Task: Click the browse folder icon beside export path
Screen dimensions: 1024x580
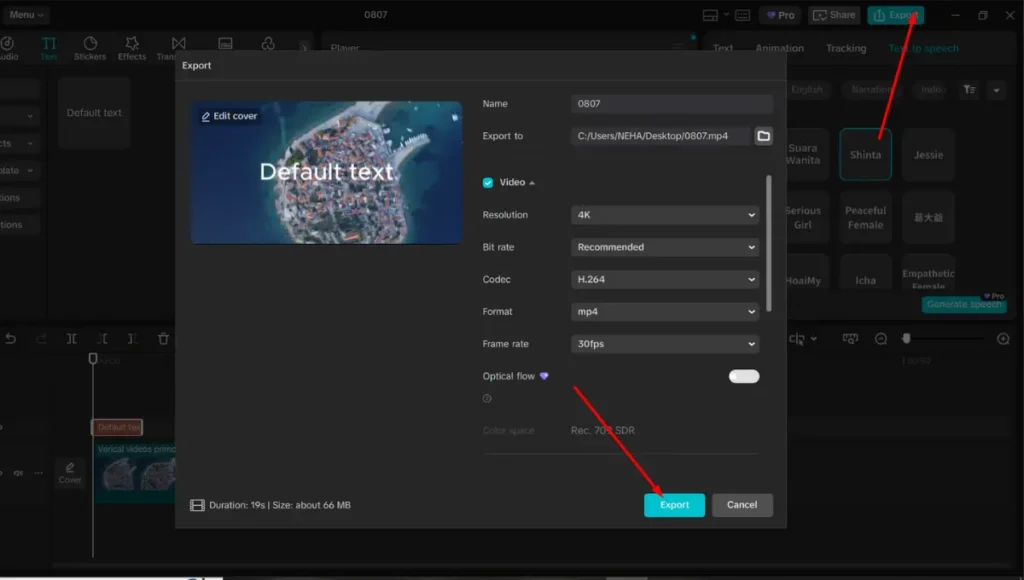Action: coord(763,136)
